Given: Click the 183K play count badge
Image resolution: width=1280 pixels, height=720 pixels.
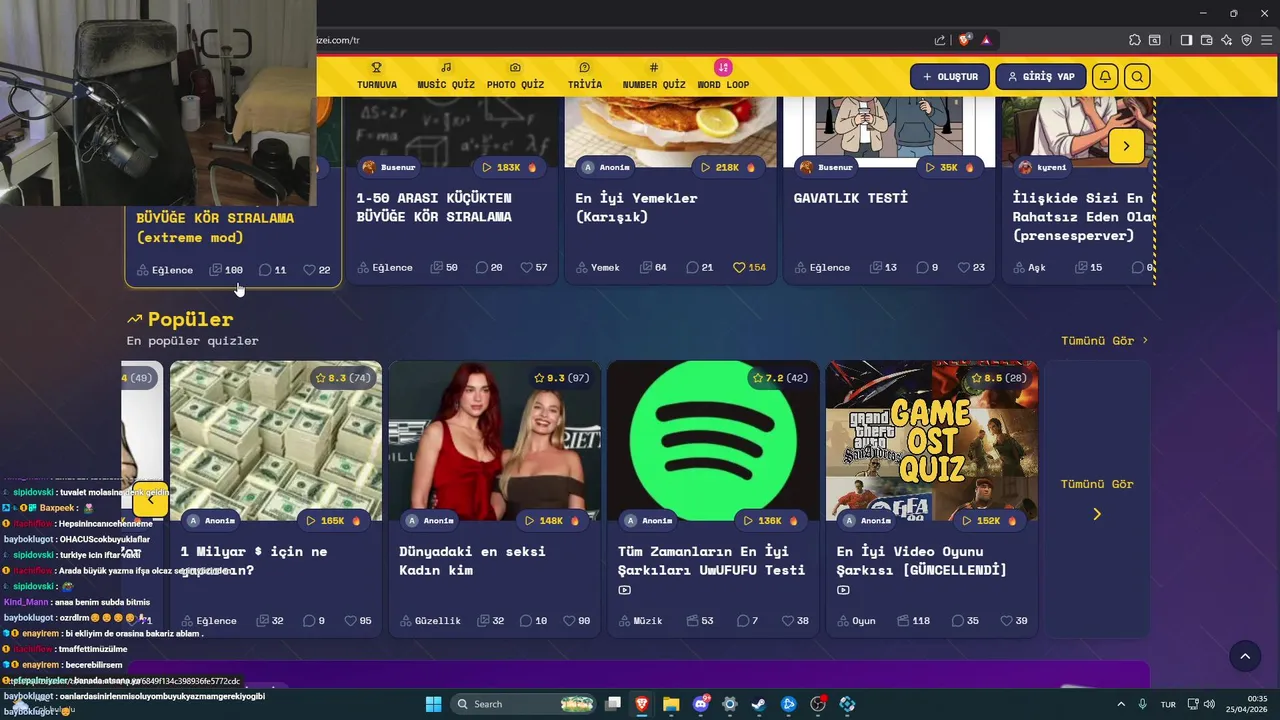Looking at the screenshot, I should click(510, 168).
